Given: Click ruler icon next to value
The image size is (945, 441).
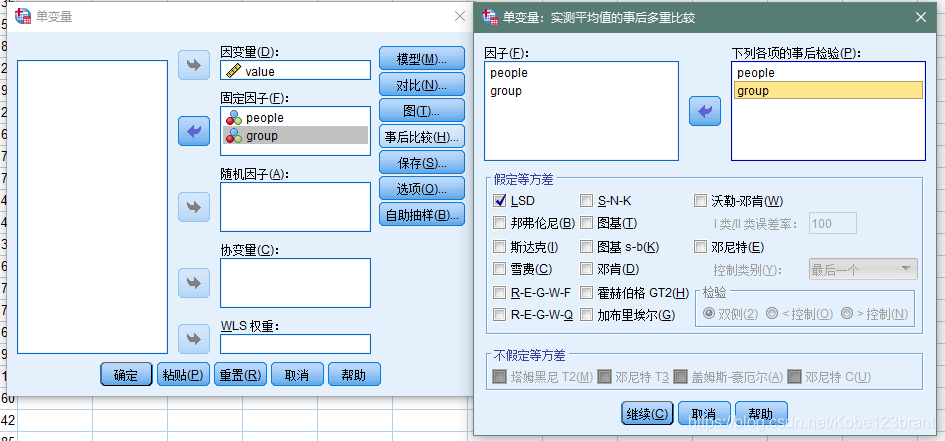Looking at the screenshot, I should coord(233,71).
